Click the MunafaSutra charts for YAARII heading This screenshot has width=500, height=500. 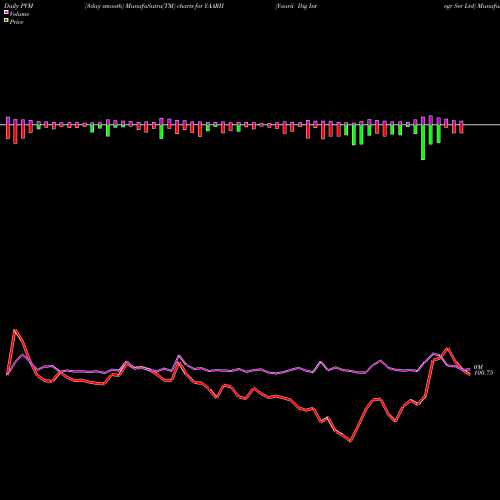[154, 6]
